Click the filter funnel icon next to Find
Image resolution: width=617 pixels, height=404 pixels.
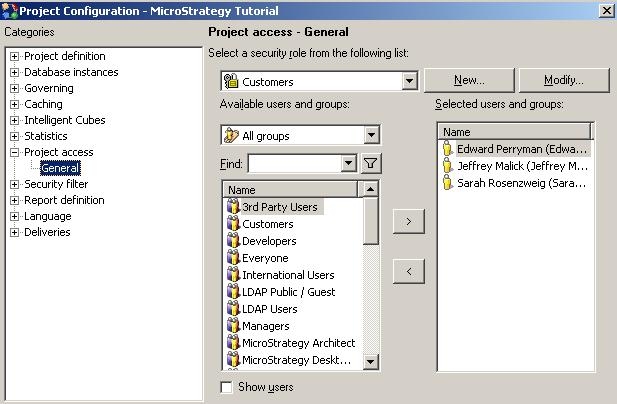pos(371,163)
